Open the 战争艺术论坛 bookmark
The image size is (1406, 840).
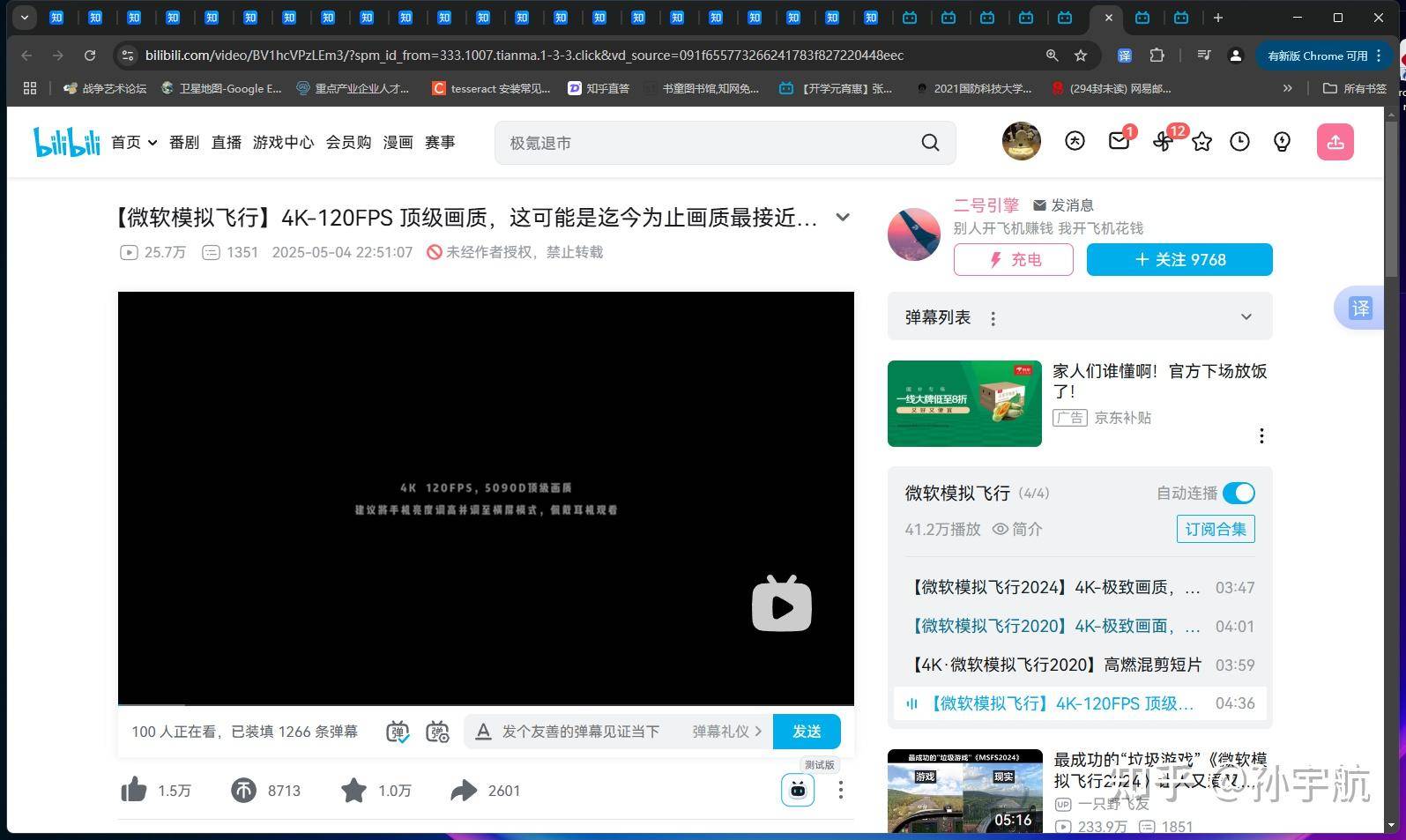tap(105, 88)
